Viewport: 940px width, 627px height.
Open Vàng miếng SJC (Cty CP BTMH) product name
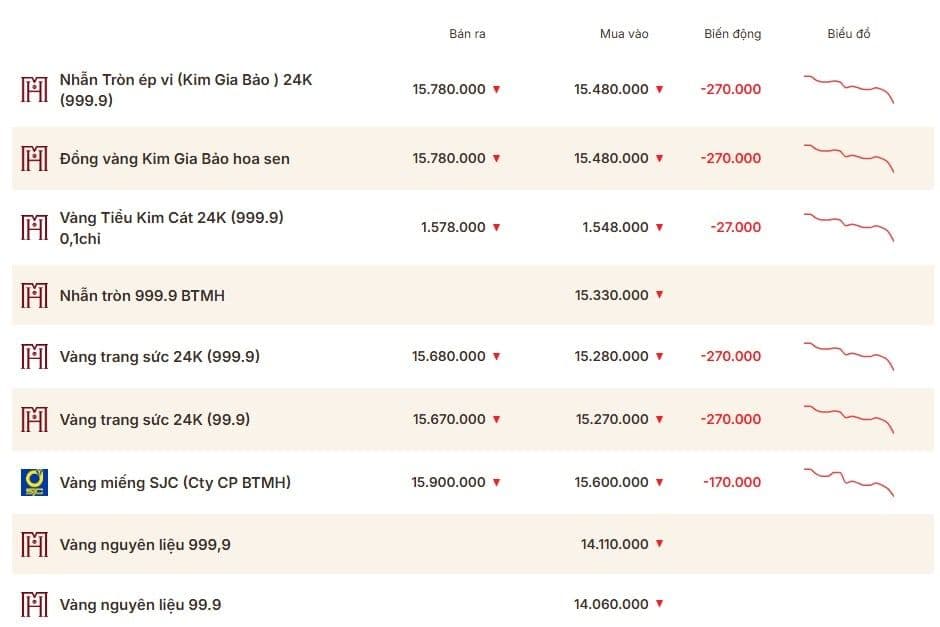[175, 483]
